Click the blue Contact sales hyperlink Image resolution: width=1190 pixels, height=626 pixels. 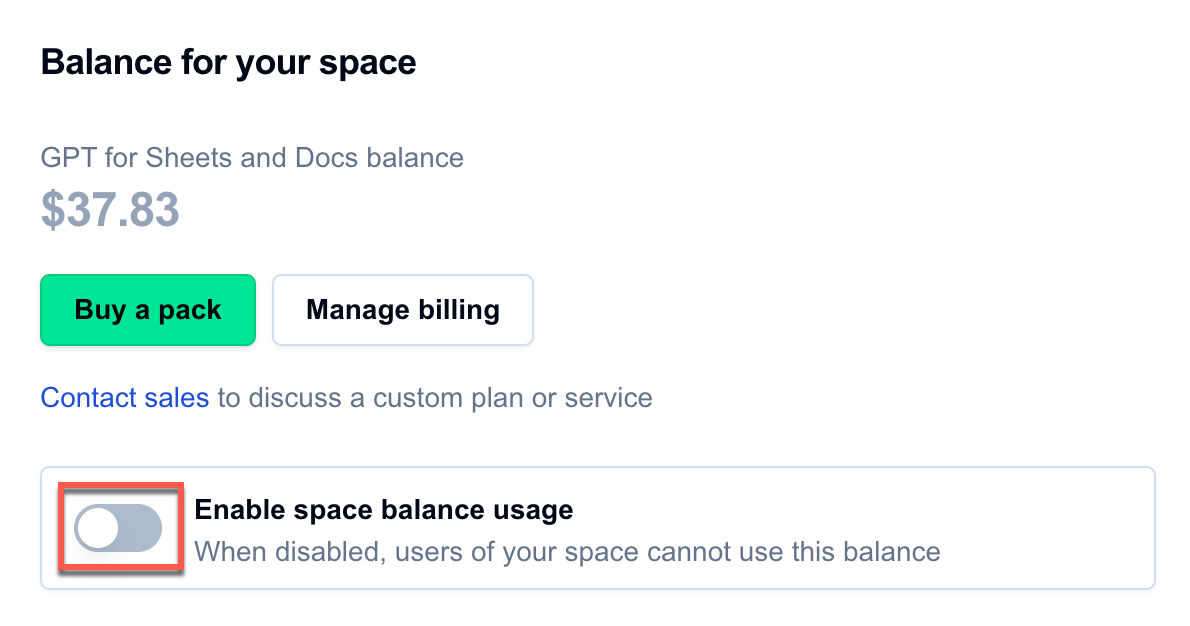[x=125, y=398]
